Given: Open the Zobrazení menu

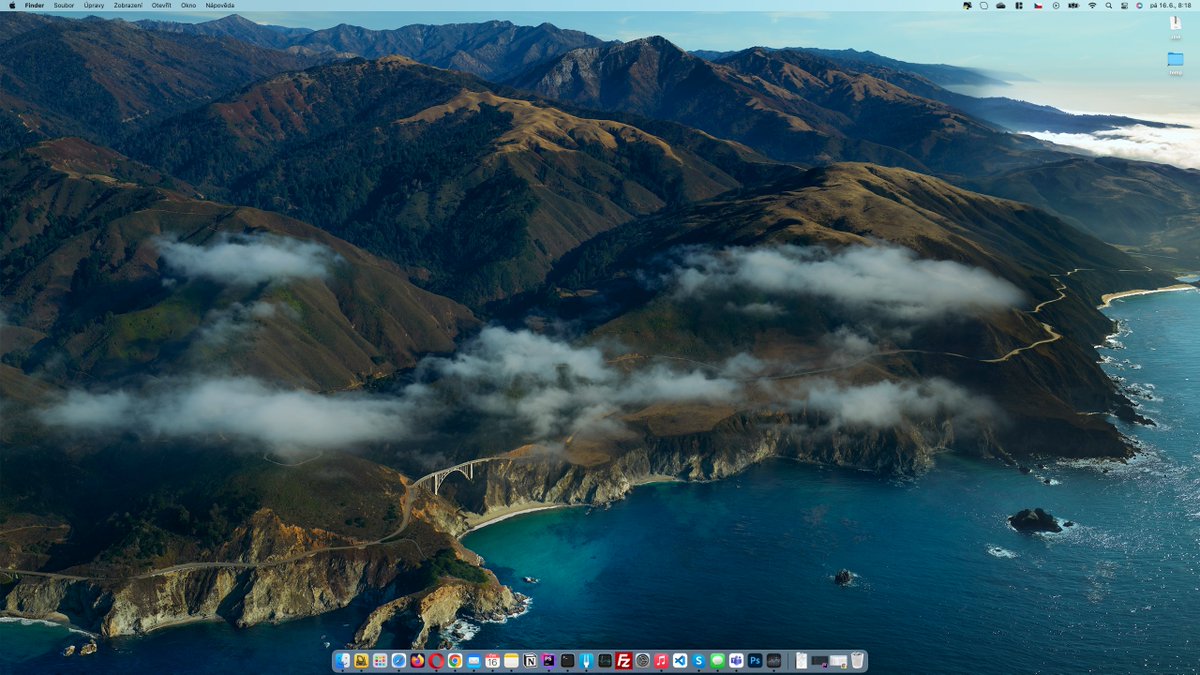Looking at the screenshot, I should [128, 5].
